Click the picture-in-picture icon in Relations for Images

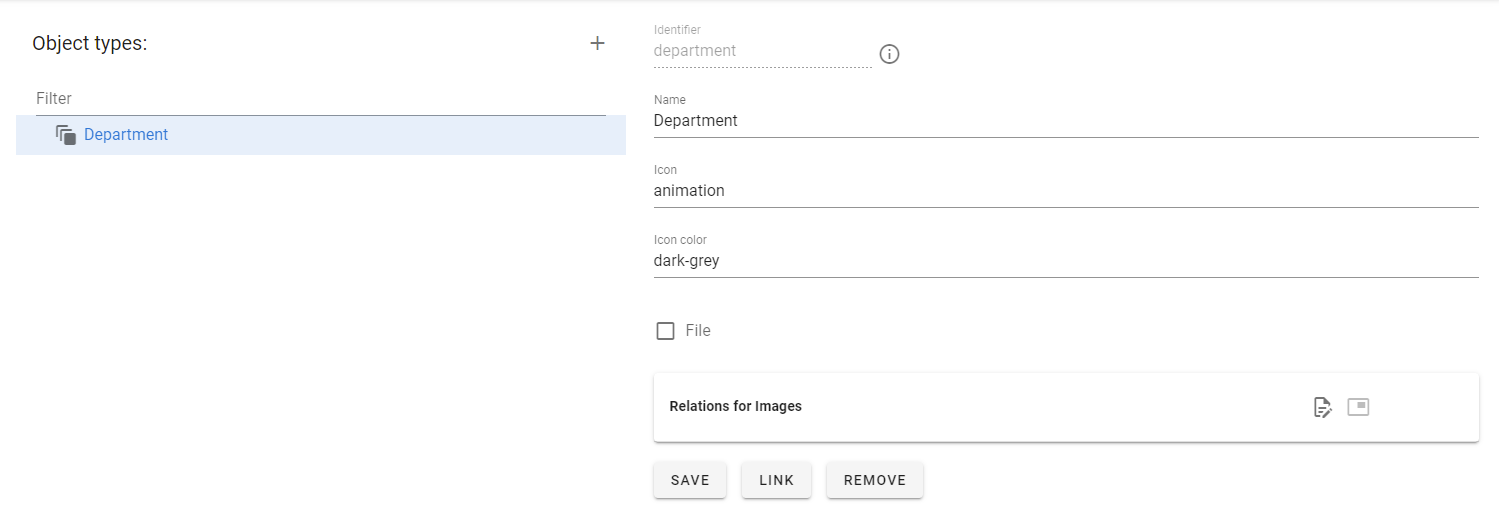point(1358,407)
